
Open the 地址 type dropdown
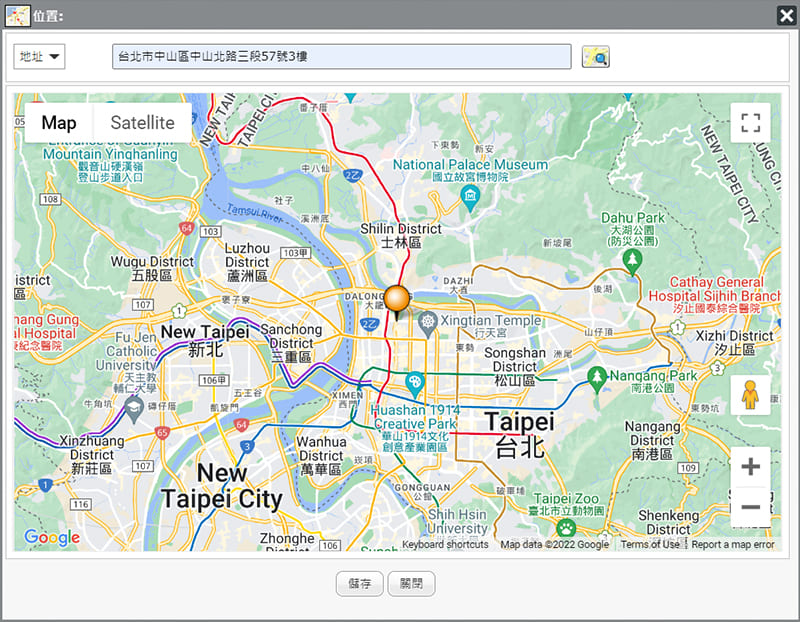39,57
